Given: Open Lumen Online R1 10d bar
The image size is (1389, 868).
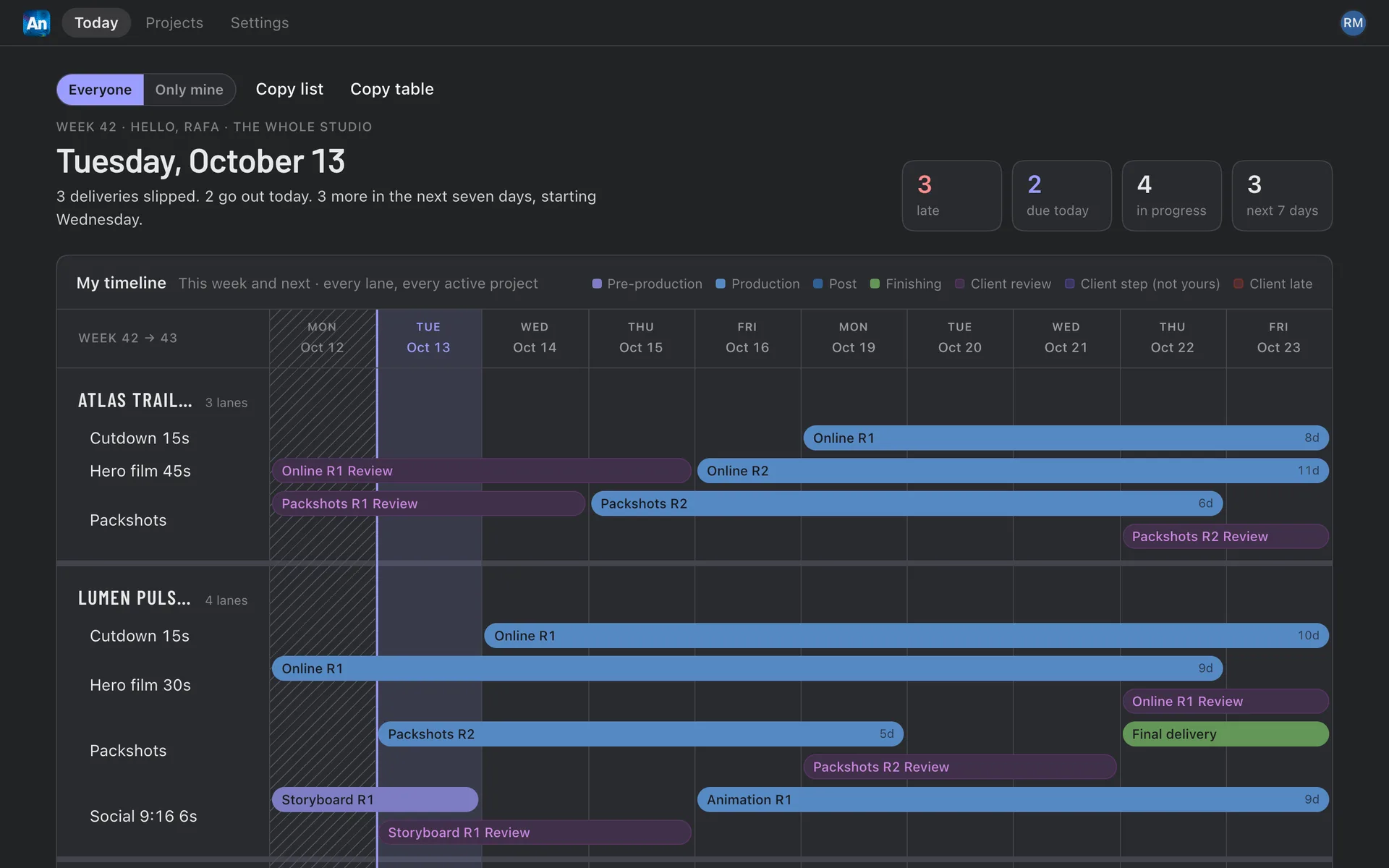Looking at the screenshot, I should pos(906,636).
